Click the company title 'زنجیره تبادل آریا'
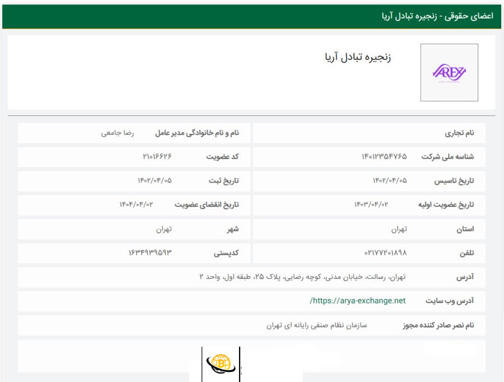 tap(358, 57)
